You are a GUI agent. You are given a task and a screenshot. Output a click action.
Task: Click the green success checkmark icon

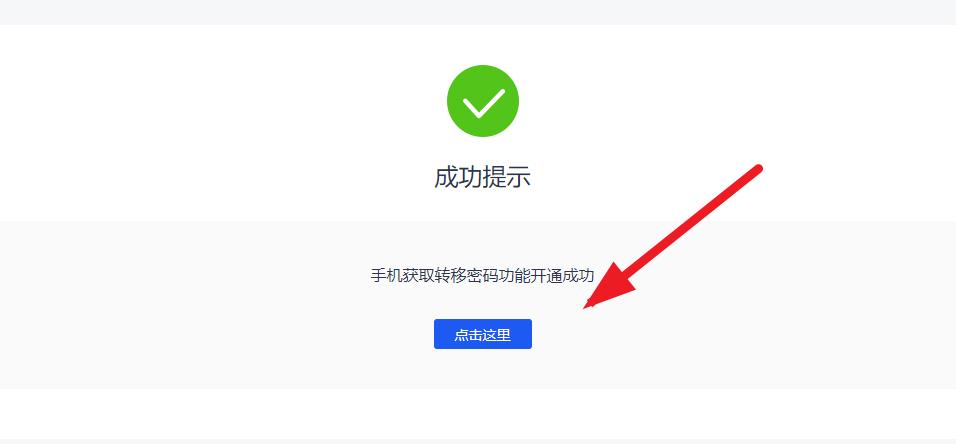pos(482,101)
